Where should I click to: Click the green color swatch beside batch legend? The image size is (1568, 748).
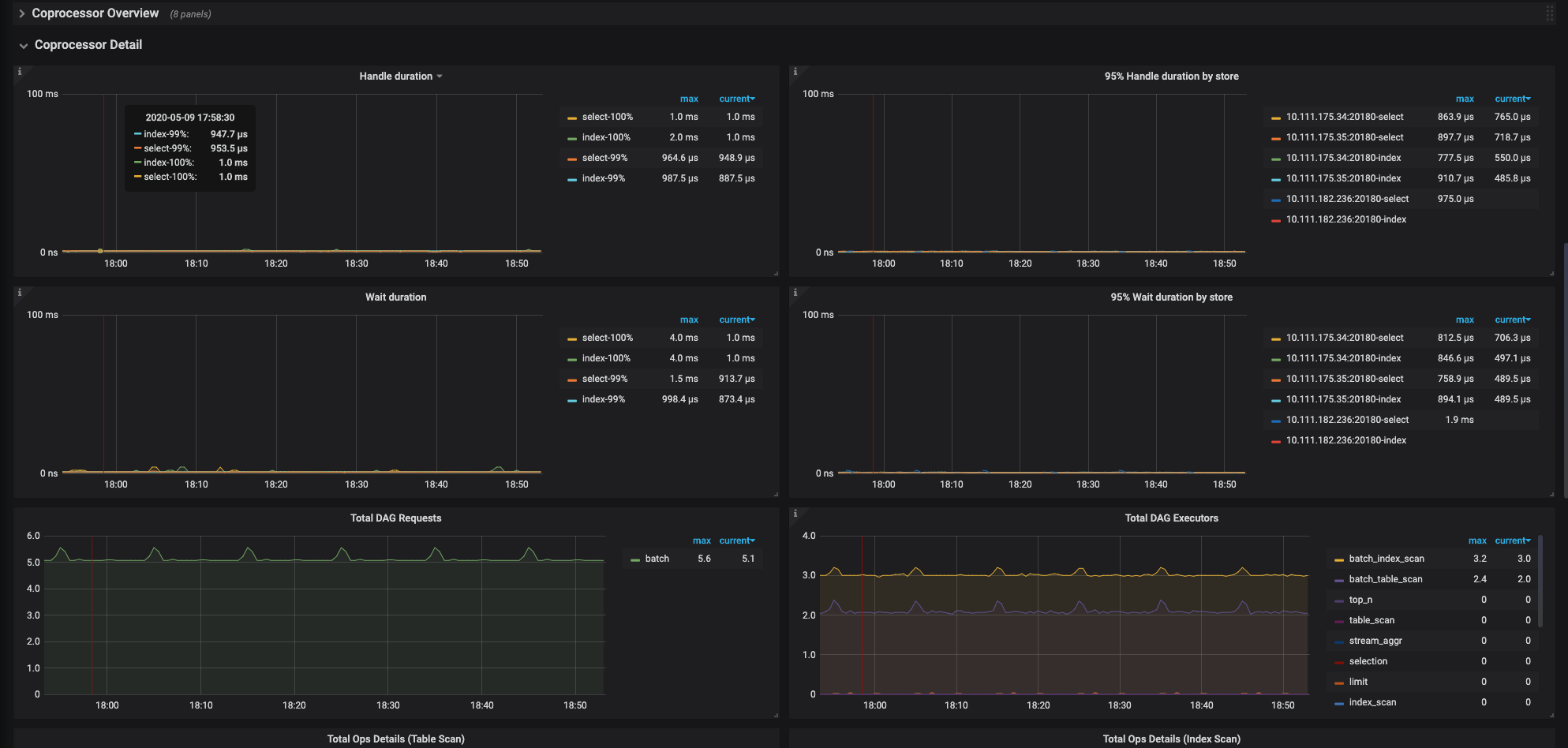[x=635, y=559]
